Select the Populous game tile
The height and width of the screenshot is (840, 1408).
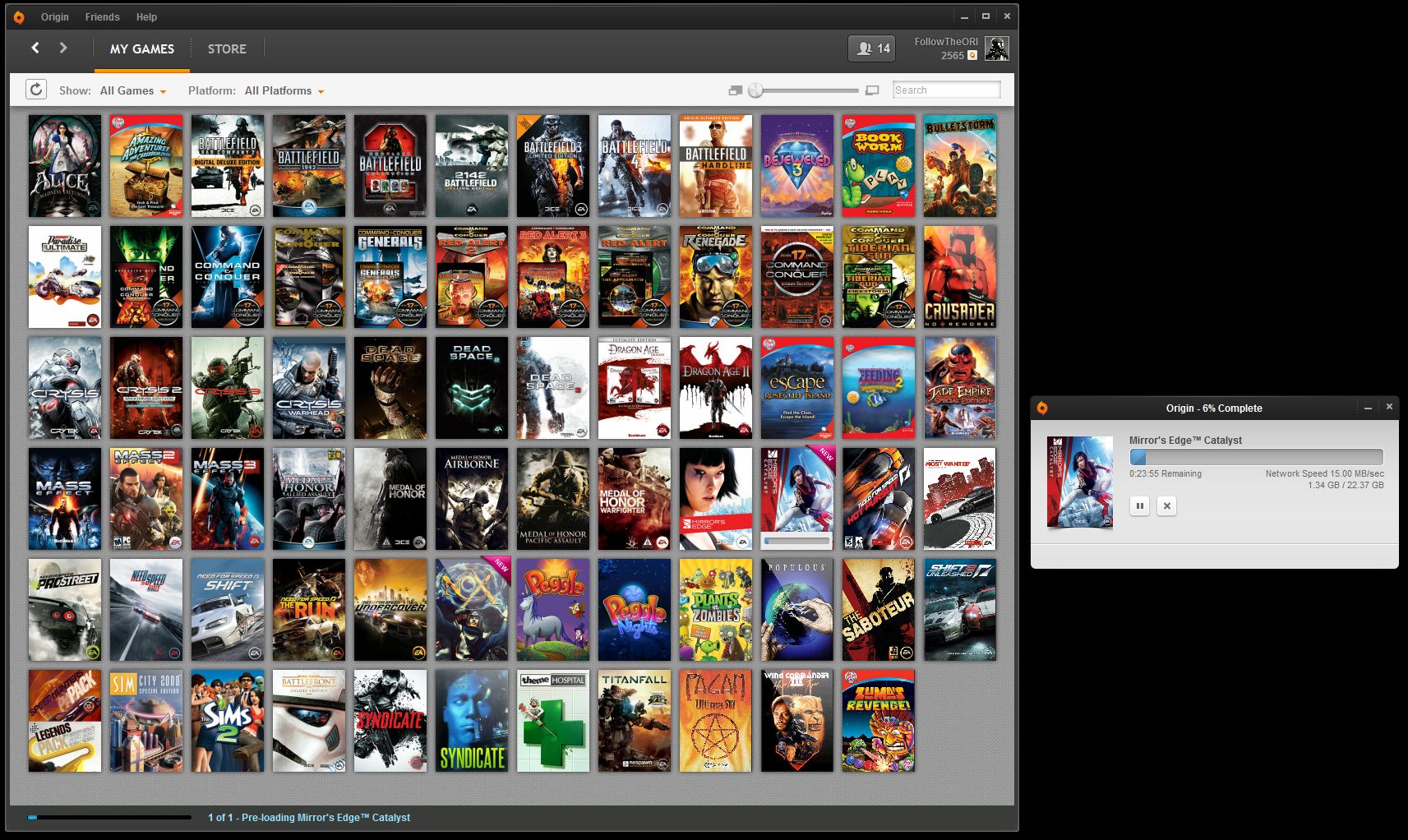(797, 610)
